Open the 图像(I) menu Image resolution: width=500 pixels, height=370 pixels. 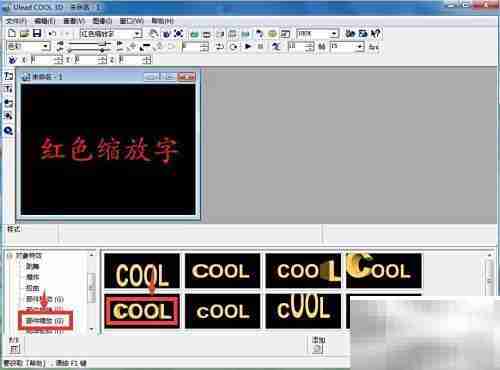click(x=102, y=21)
